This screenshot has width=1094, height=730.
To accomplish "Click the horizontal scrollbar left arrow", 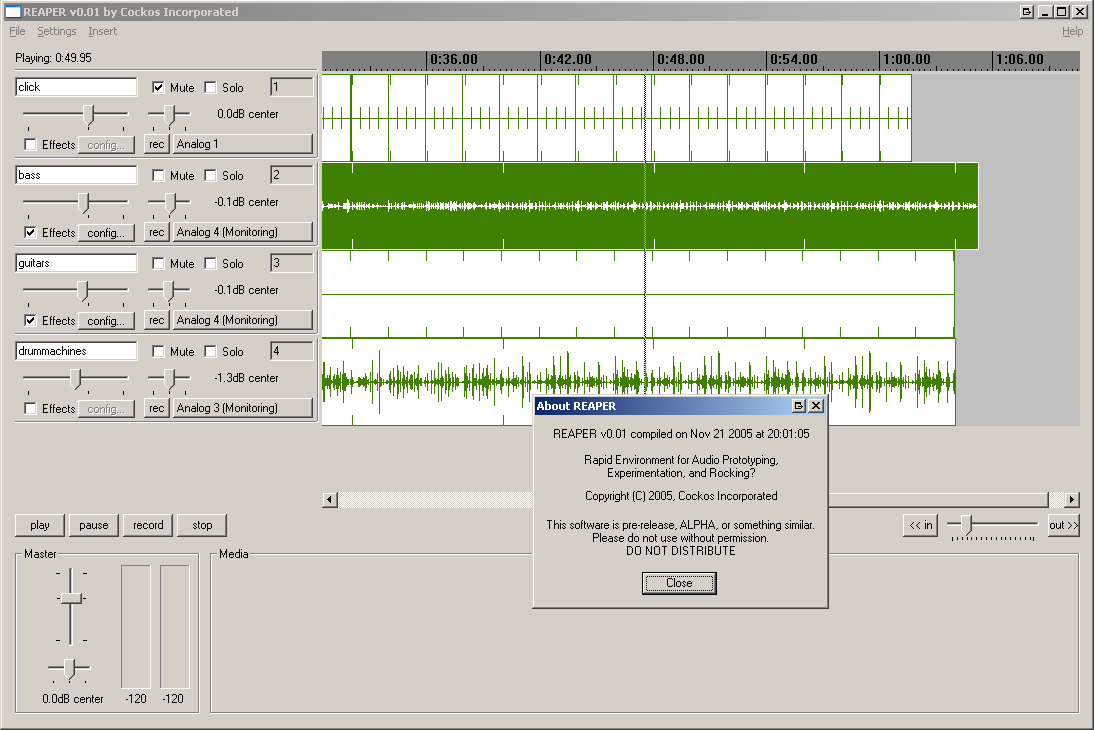I will (330, 500).
